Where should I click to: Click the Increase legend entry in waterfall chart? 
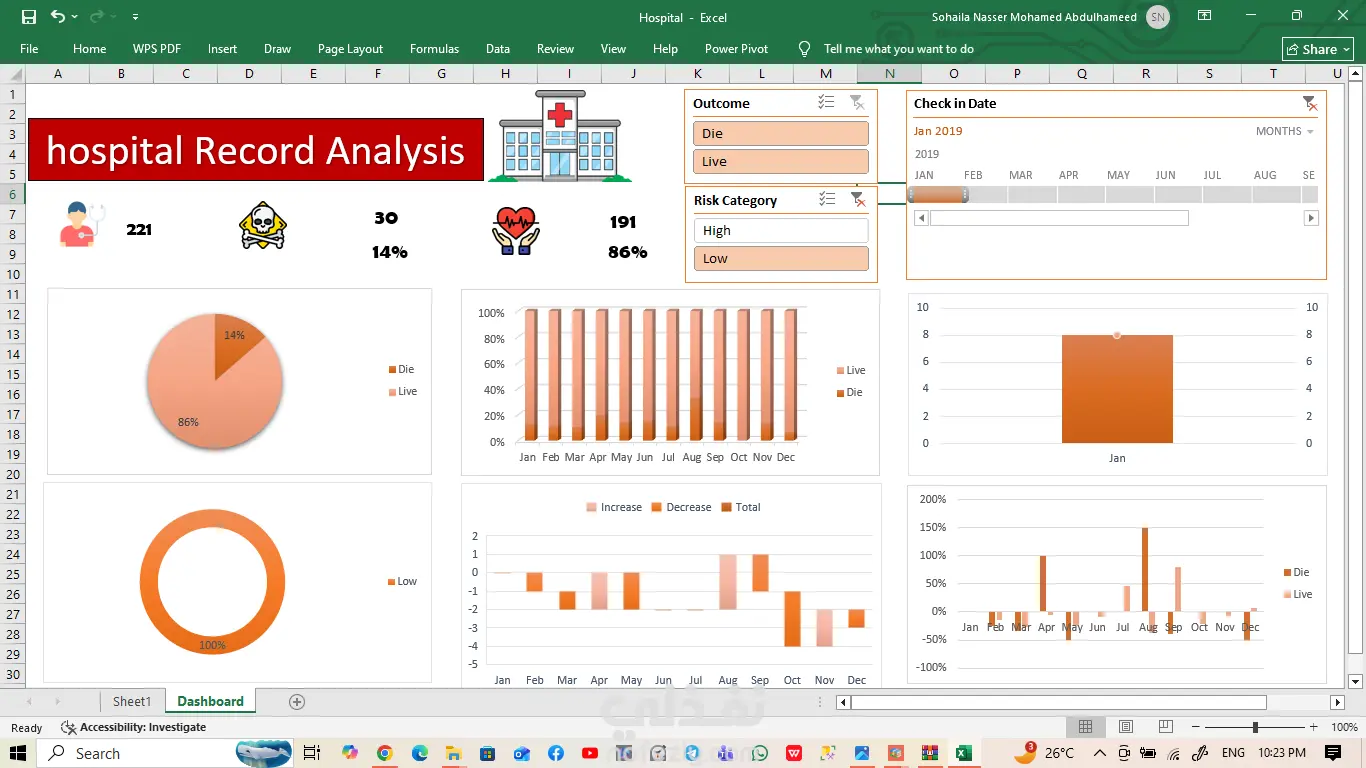click(x=613, y=507)
